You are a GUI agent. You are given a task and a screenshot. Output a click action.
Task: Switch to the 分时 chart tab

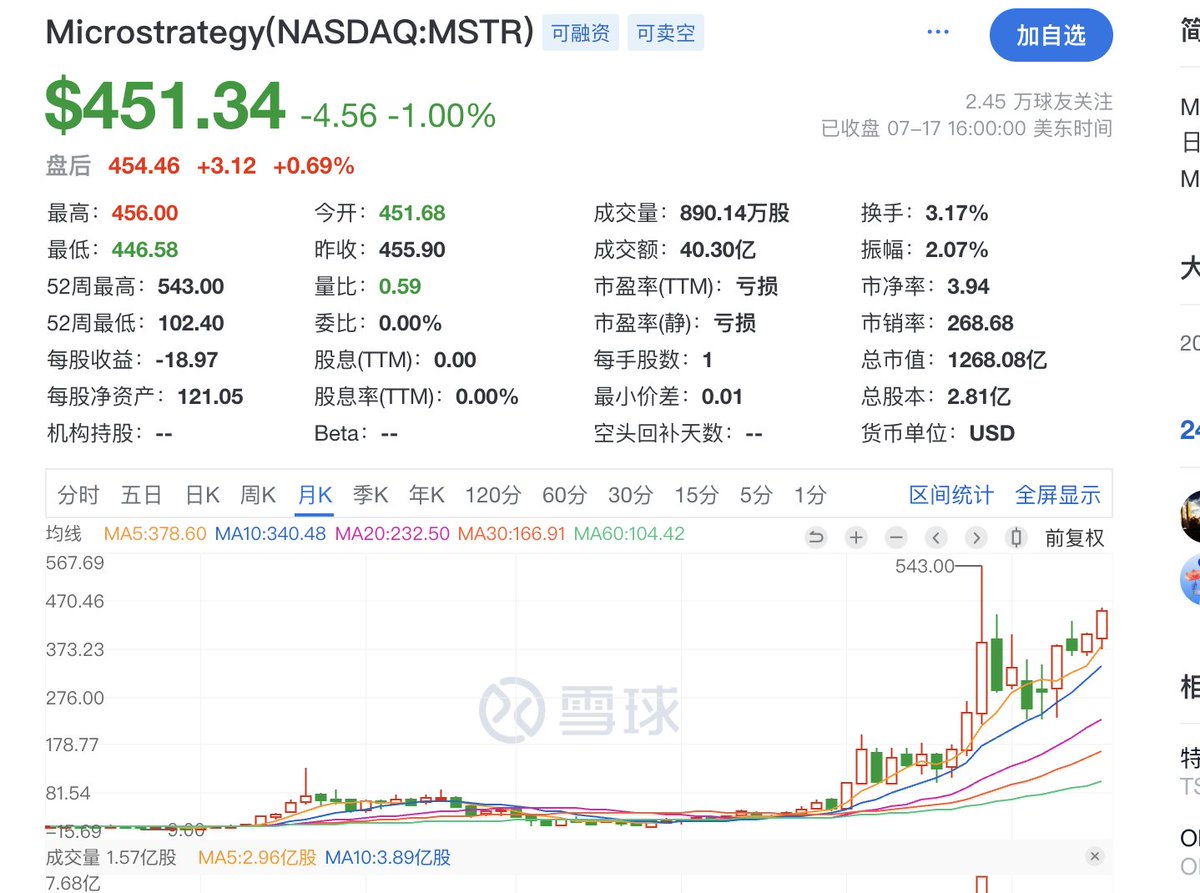[79, 494]
